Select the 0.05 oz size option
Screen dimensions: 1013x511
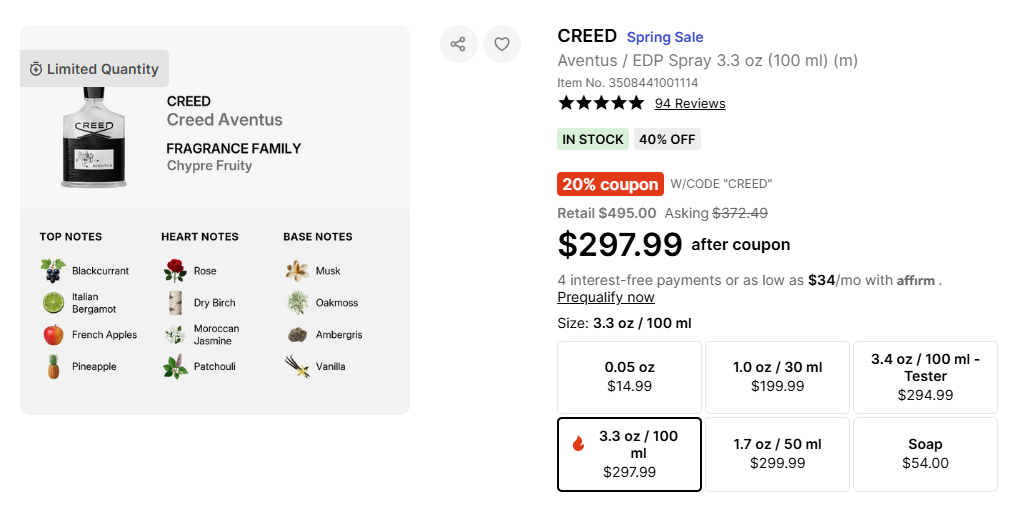[629, 377]
